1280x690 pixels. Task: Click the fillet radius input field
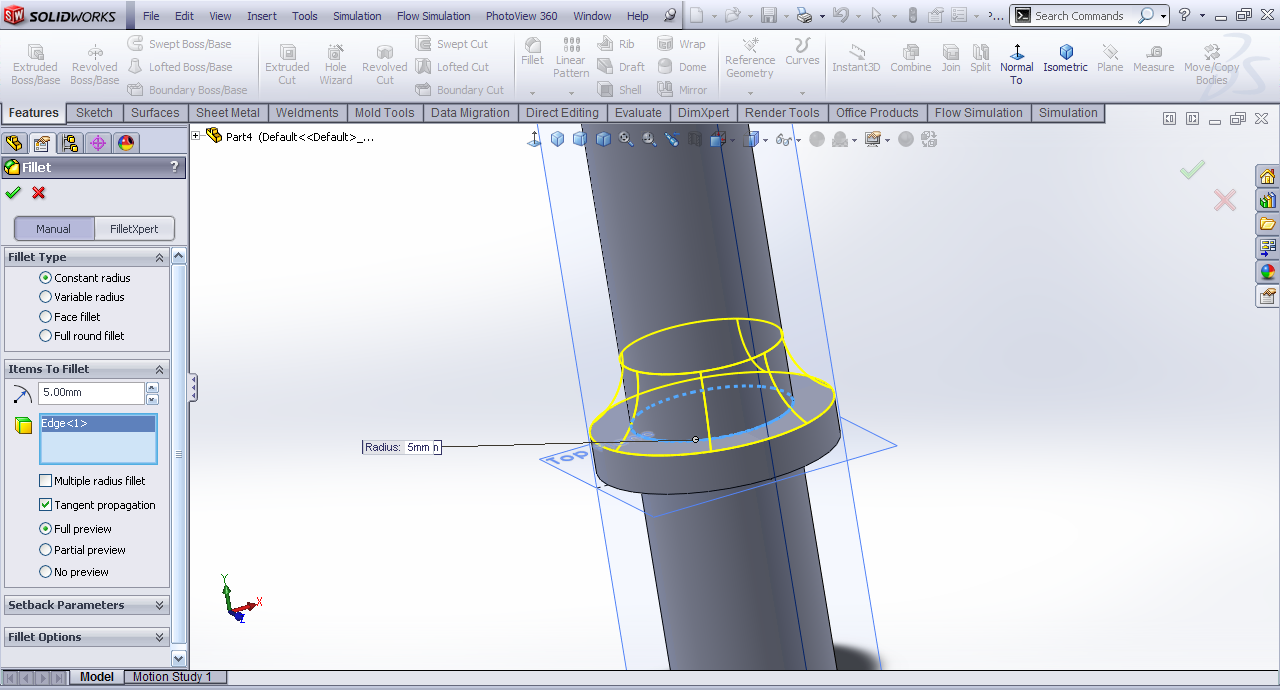coord(91,393)
